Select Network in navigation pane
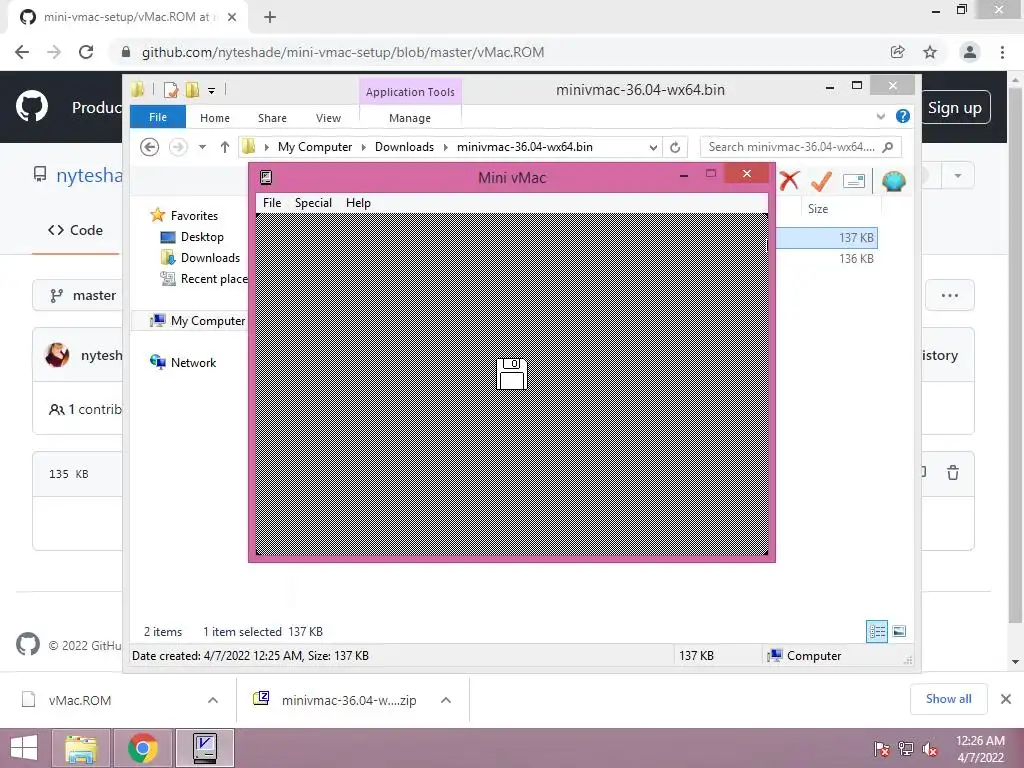Viewport: 1024px width, 768px height. [x=193, y=362]
